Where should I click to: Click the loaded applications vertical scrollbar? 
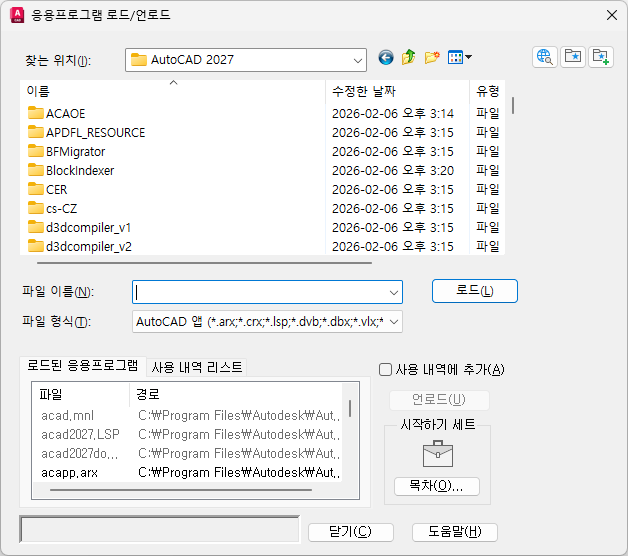350,409
